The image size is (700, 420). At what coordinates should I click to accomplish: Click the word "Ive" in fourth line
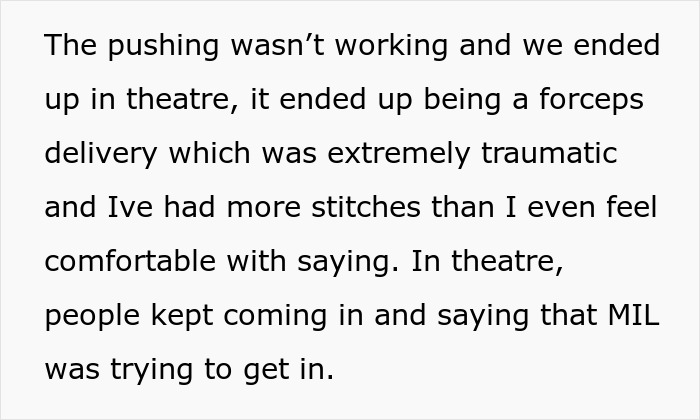coord(130,207)
